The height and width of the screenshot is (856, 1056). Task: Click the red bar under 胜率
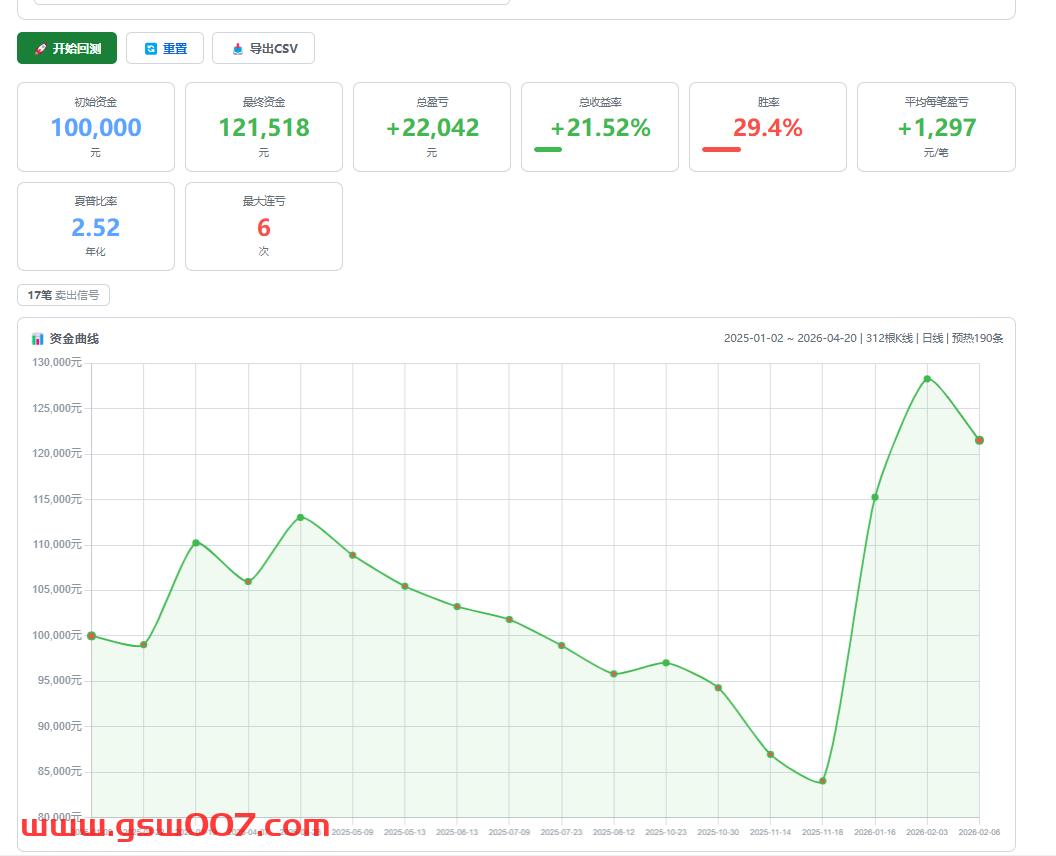pos(721,150)
